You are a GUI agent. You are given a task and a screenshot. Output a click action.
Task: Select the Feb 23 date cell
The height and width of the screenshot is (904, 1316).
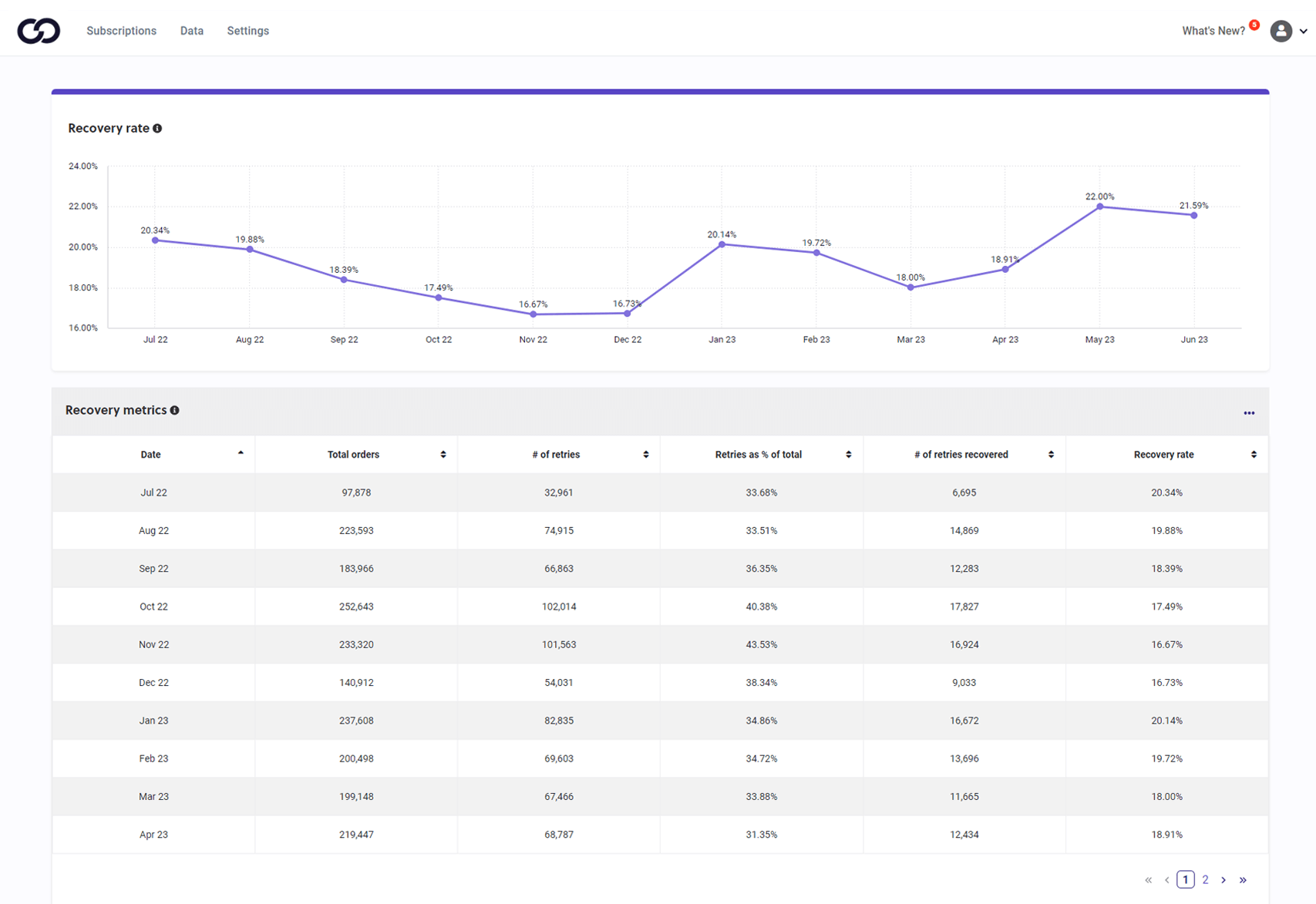(x=153, y=758)
